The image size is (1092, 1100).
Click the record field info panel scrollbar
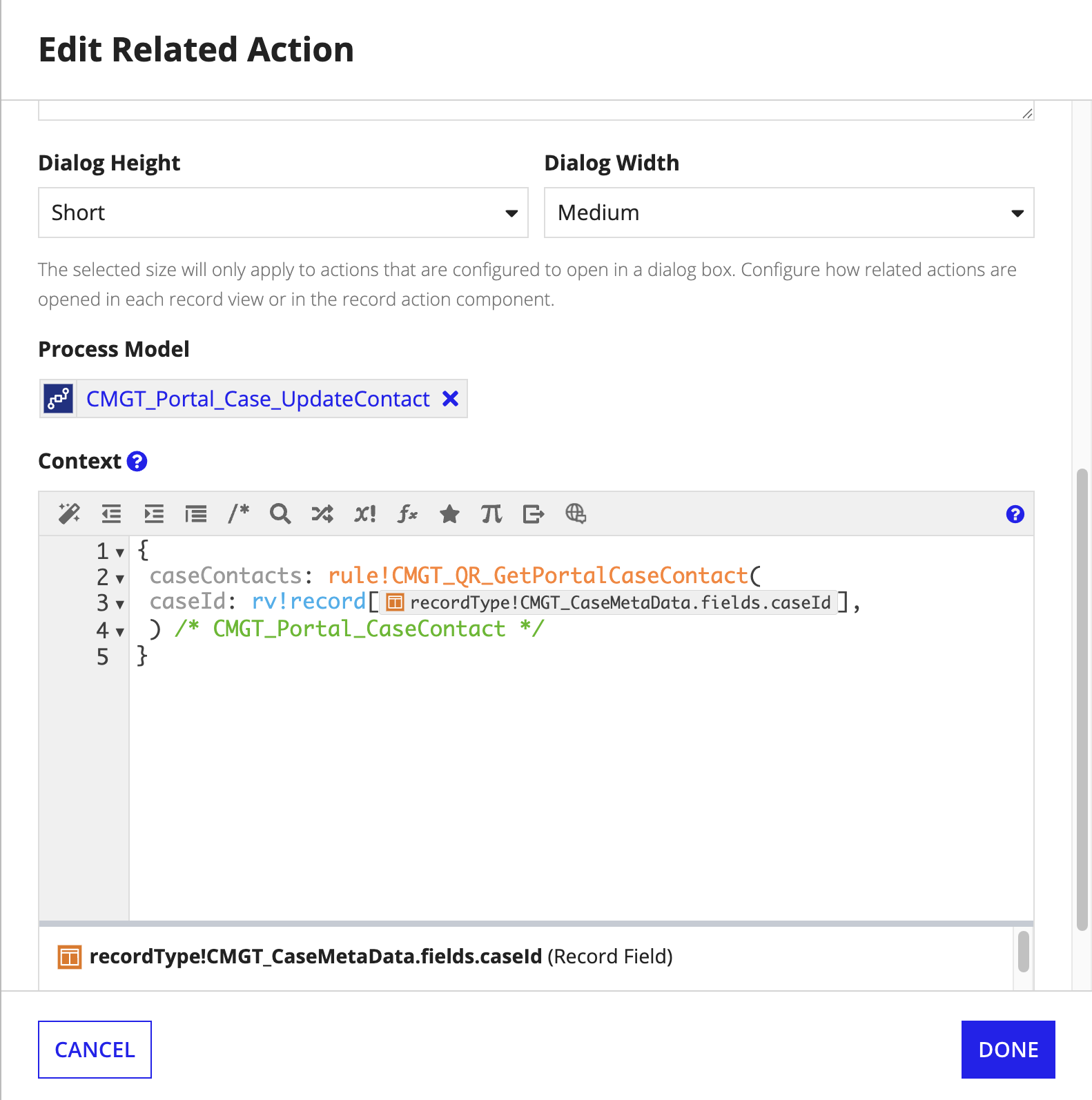1024,951
